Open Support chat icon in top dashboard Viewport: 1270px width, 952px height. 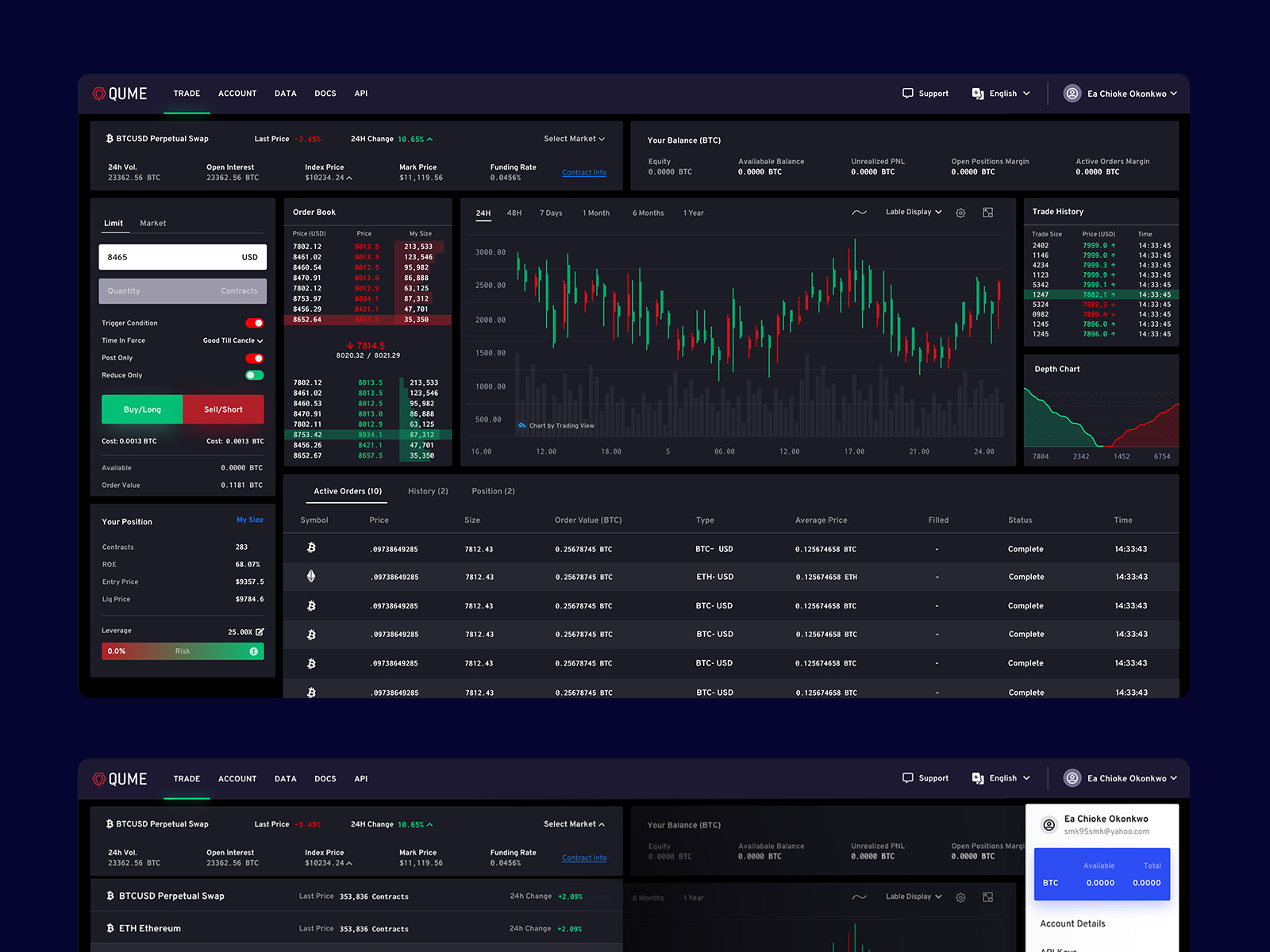tap(908, 94)
